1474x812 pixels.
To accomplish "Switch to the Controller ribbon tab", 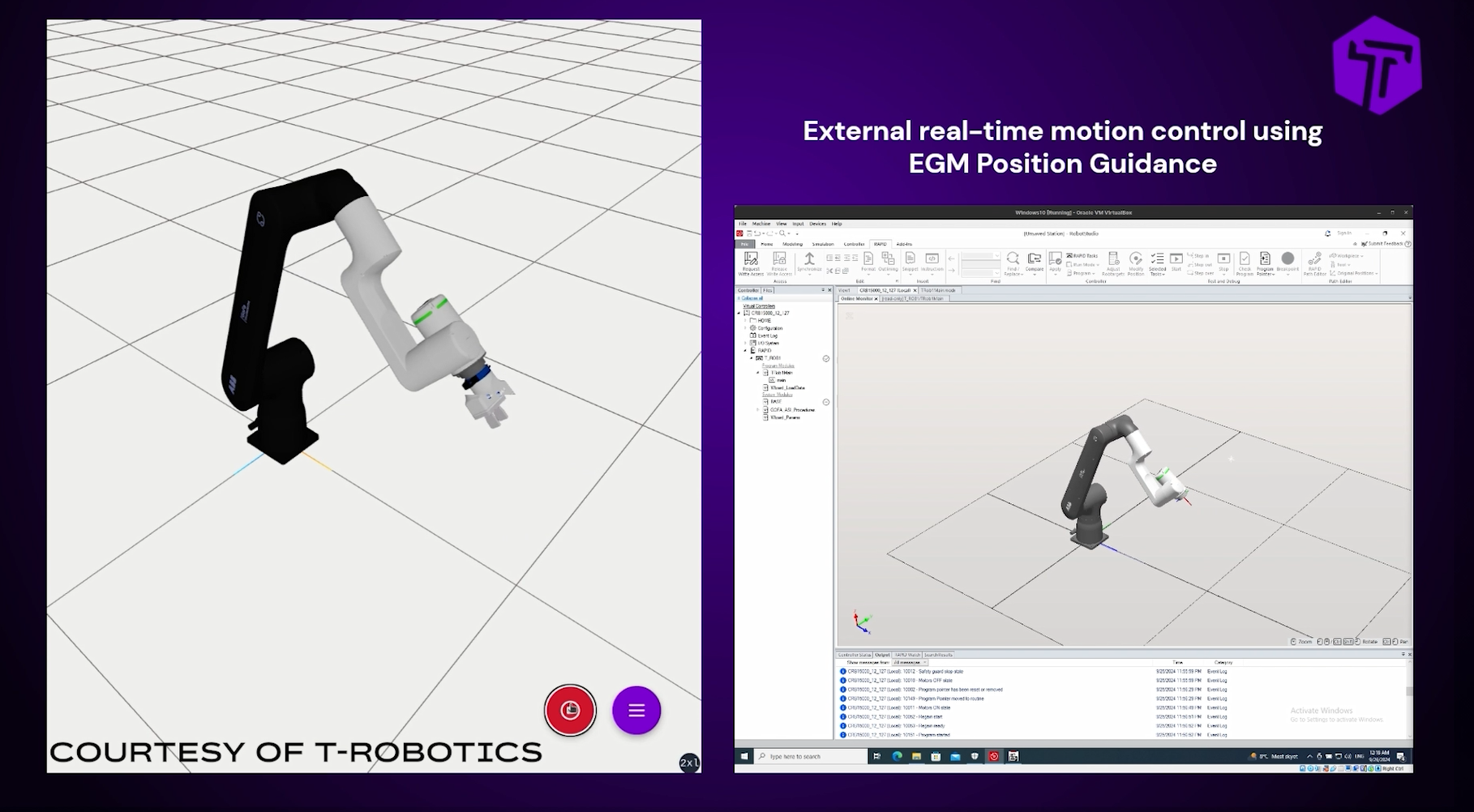I will (854, 244).
